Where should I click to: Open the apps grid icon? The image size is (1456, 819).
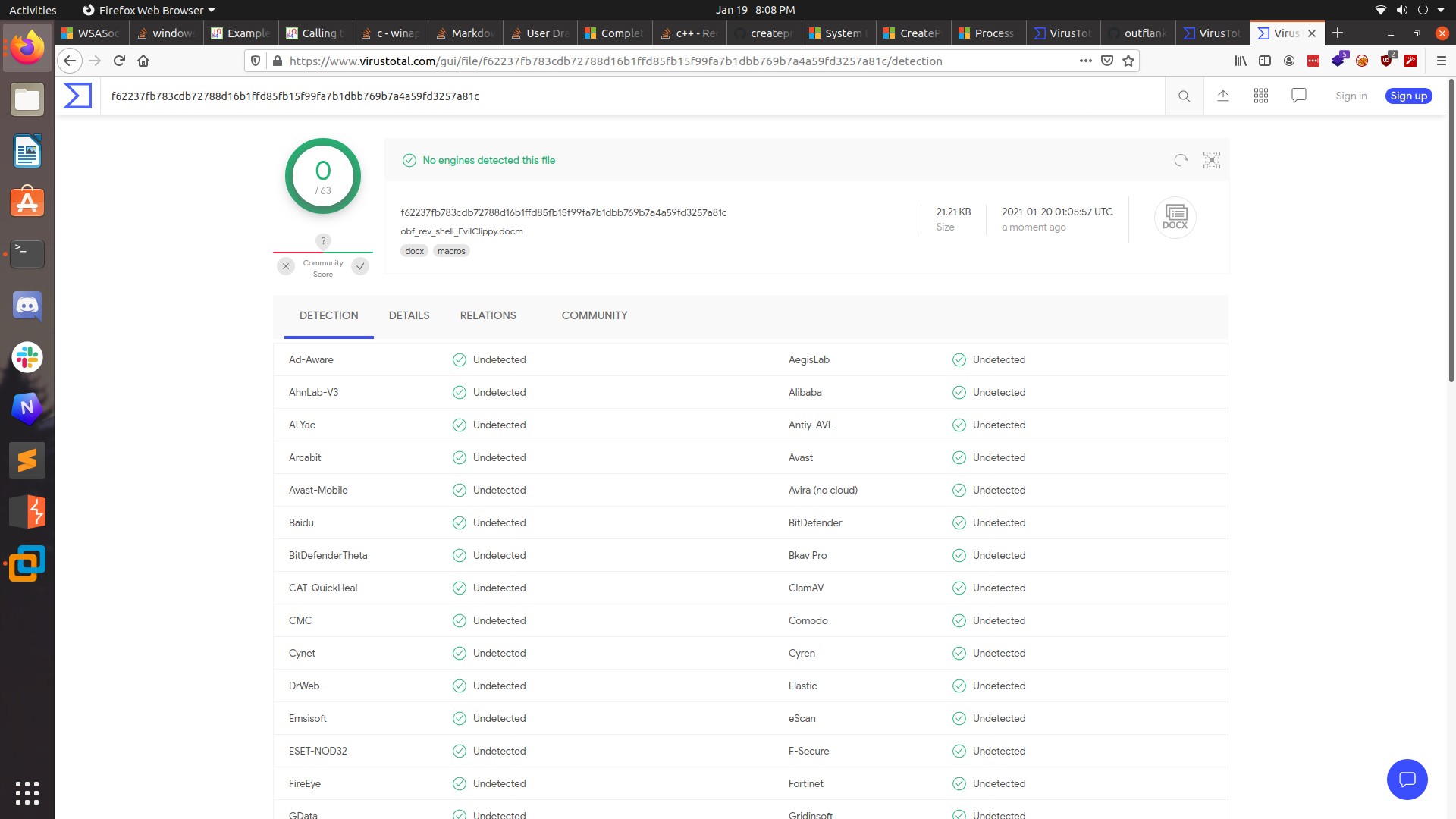[1261, 96]
